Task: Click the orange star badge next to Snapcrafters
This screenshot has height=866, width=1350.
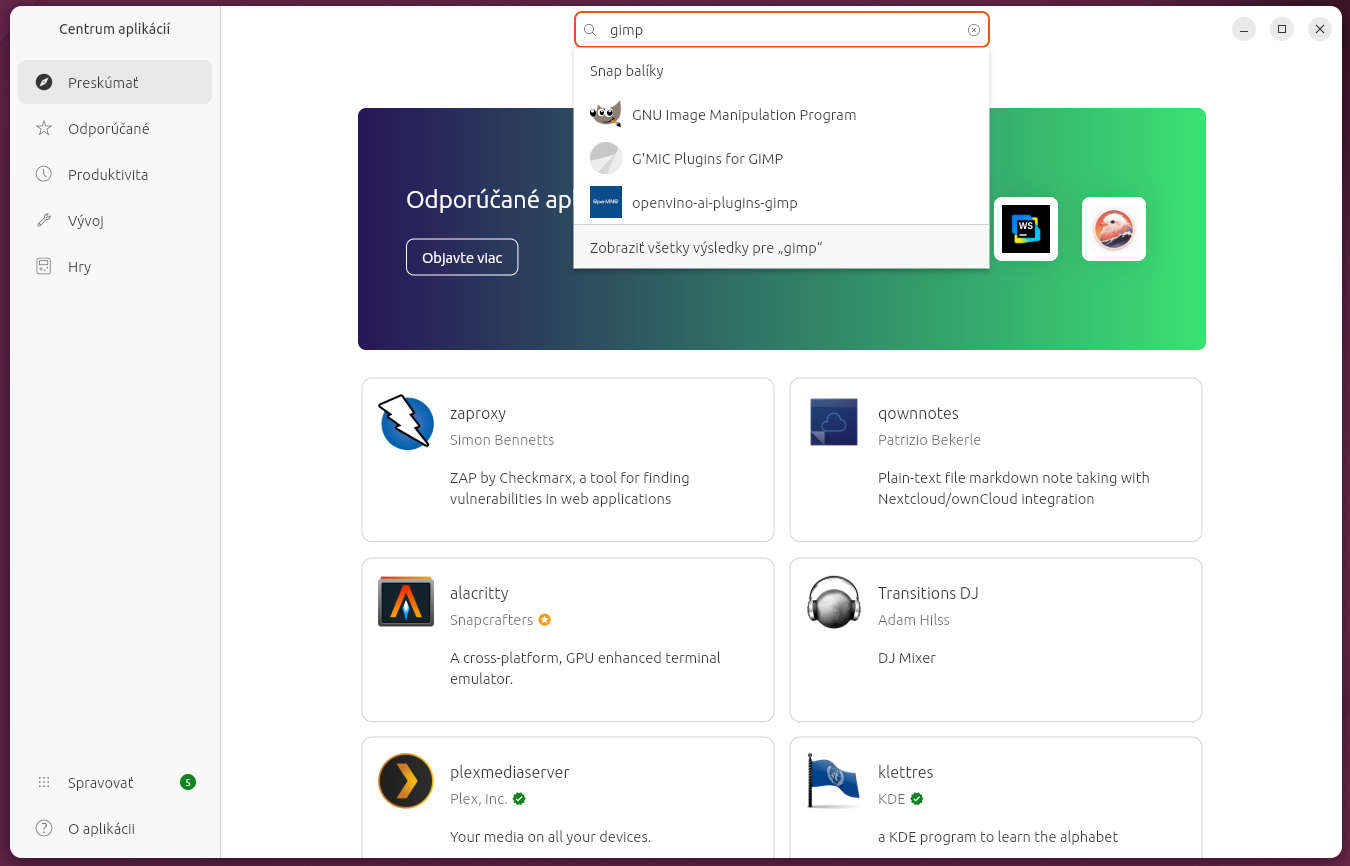Action: [544, 620]
